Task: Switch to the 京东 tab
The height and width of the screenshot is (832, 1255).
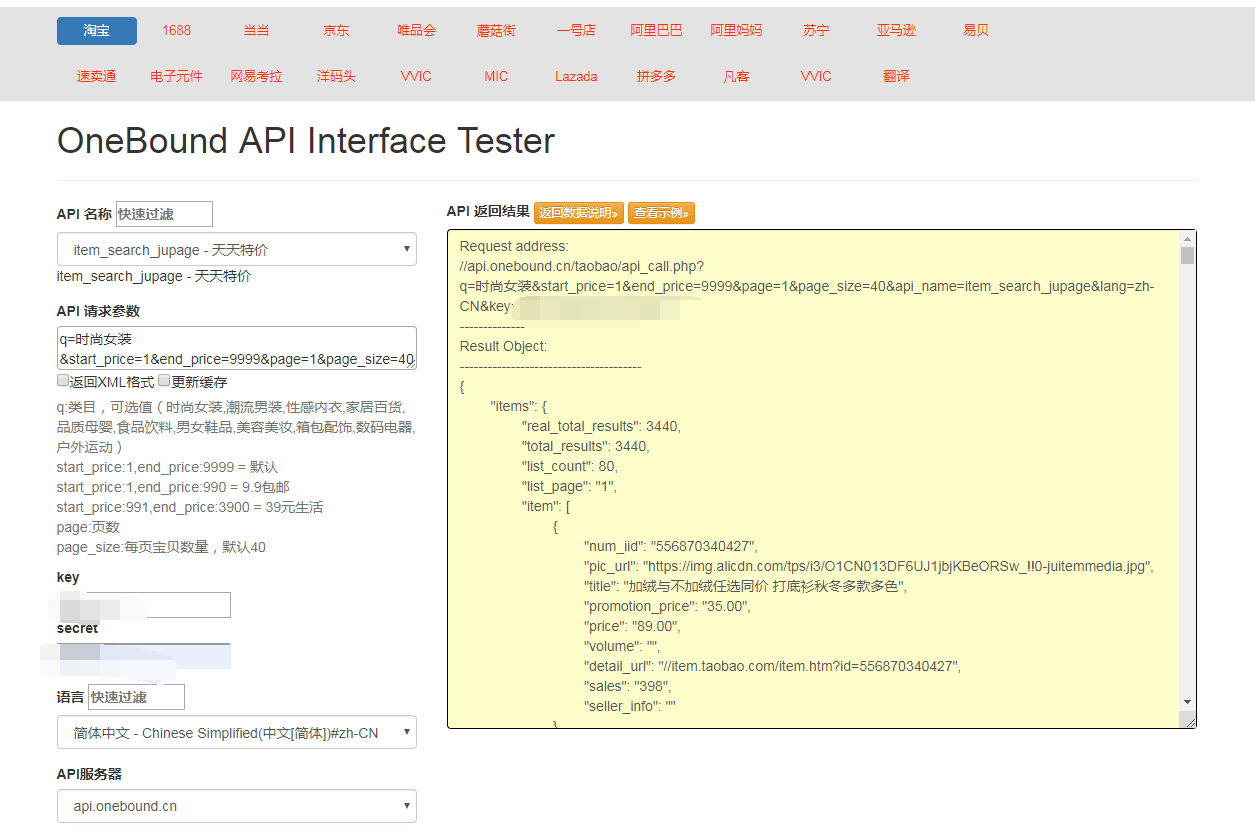Action: (x=337, y=30)
